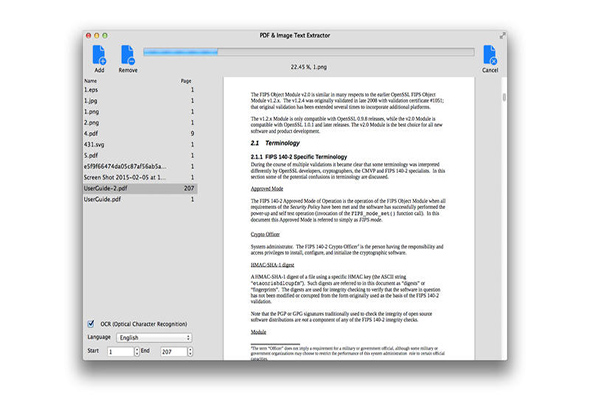
Task: Select the file 5.pdf in the list
Action: click(x=140, y=155)
